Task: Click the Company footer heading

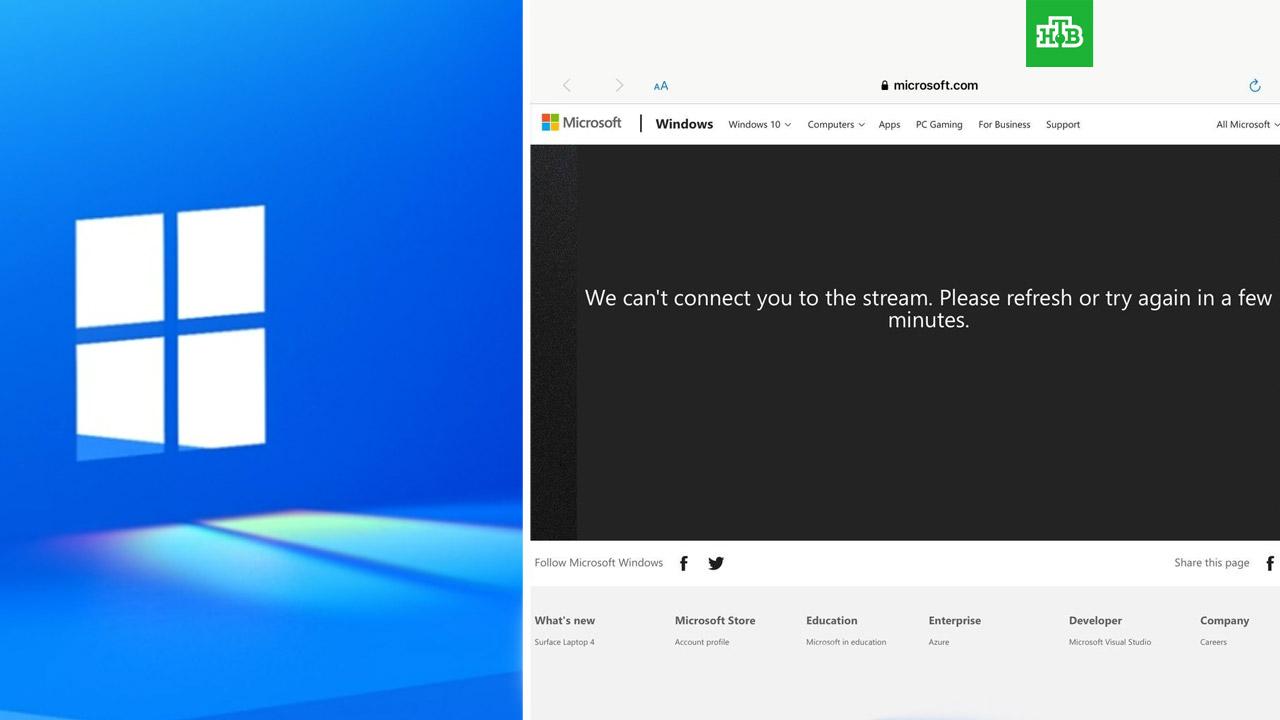Action: tap(1225, 621)
